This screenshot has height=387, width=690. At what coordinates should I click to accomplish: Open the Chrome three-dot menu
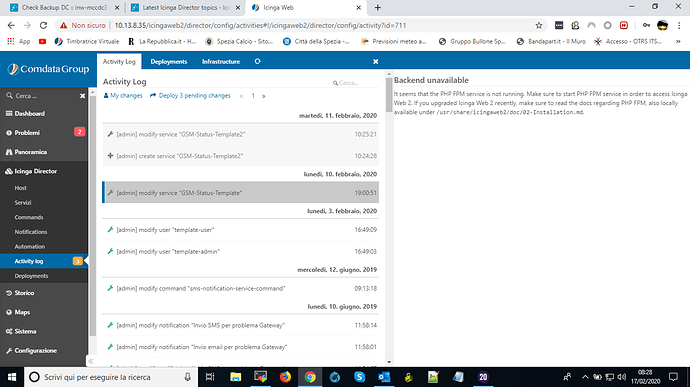679,26
